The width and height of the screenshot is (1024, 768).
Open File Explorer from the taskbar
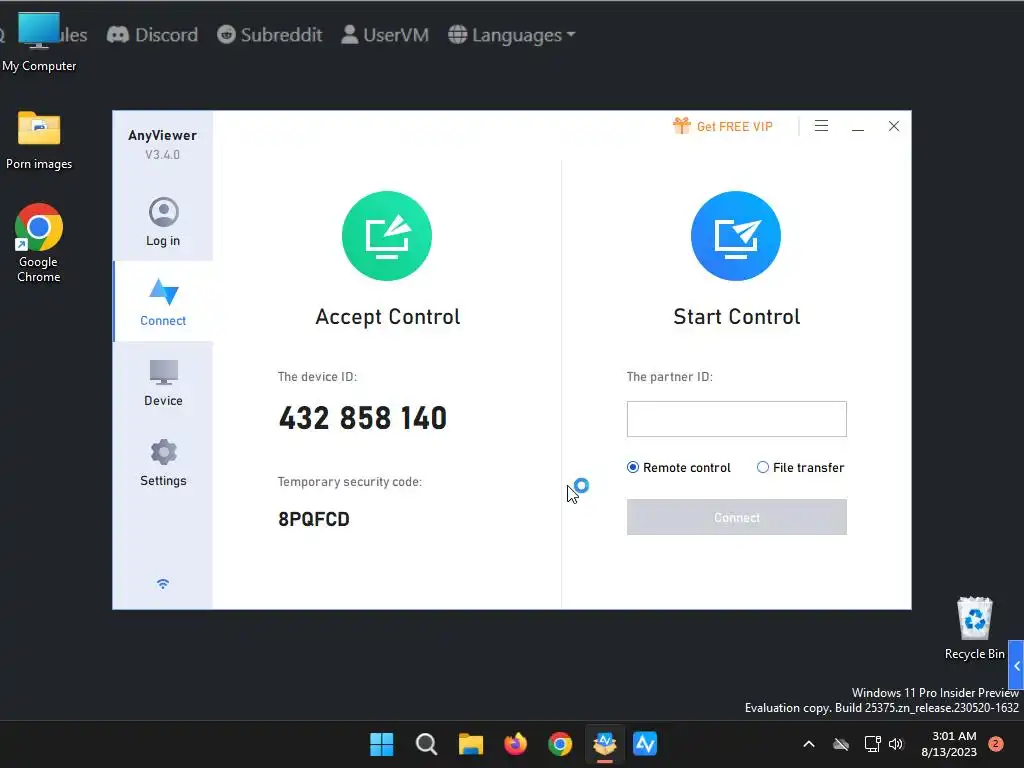(x=470, y=744)
